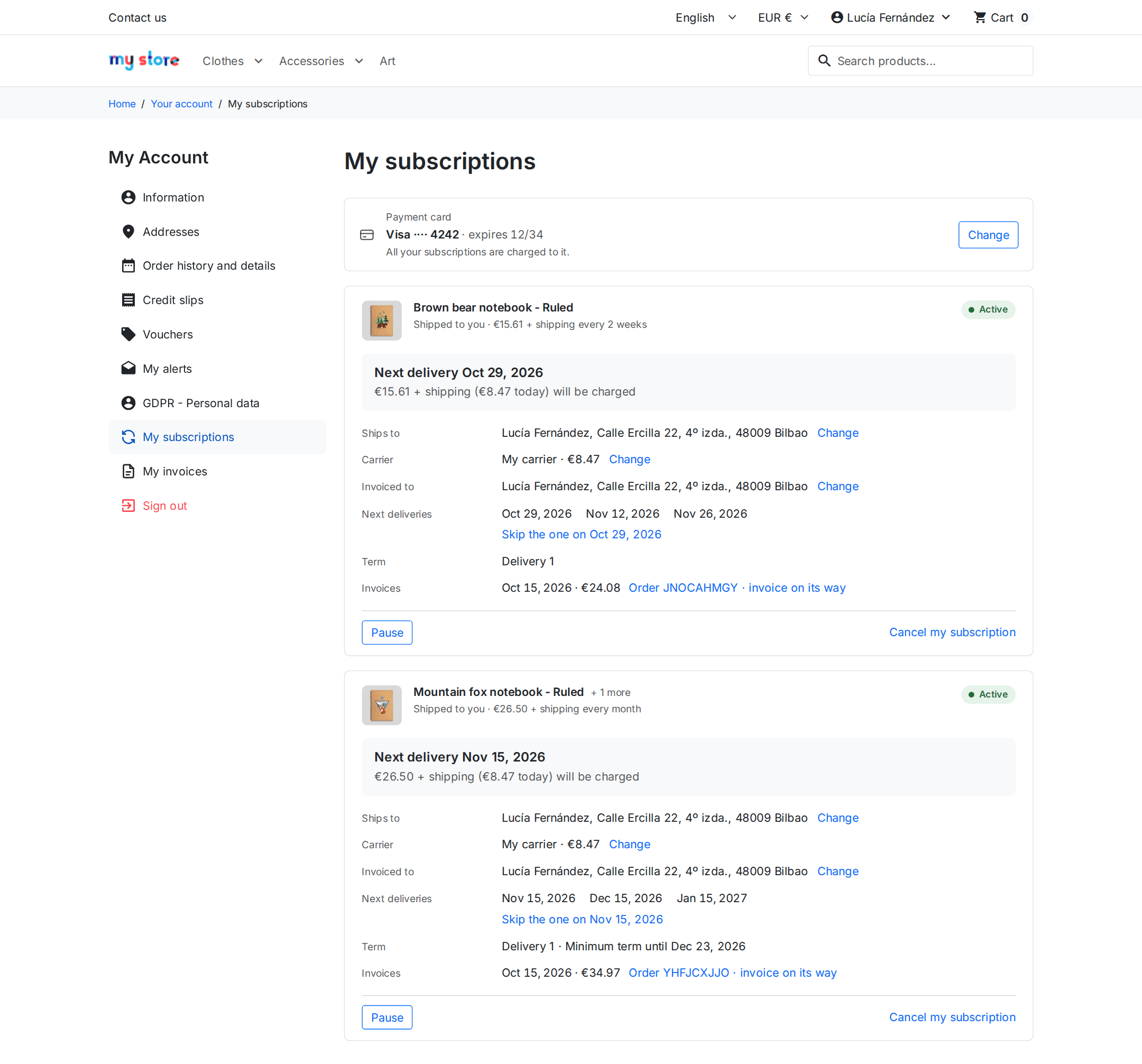Open the Art category
The height and width of the screenshot is (1064, 1142).
coord(387,61)
